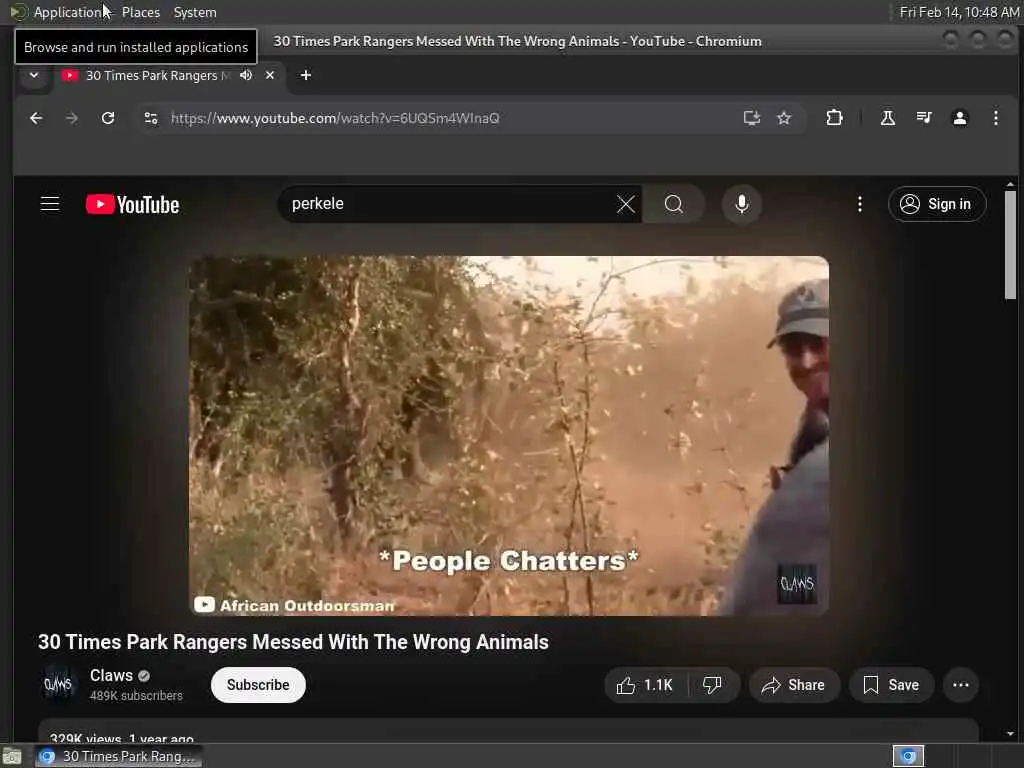The image size is (1024, 768).
Task: Clear the search query with X
Action: [626, 204]
